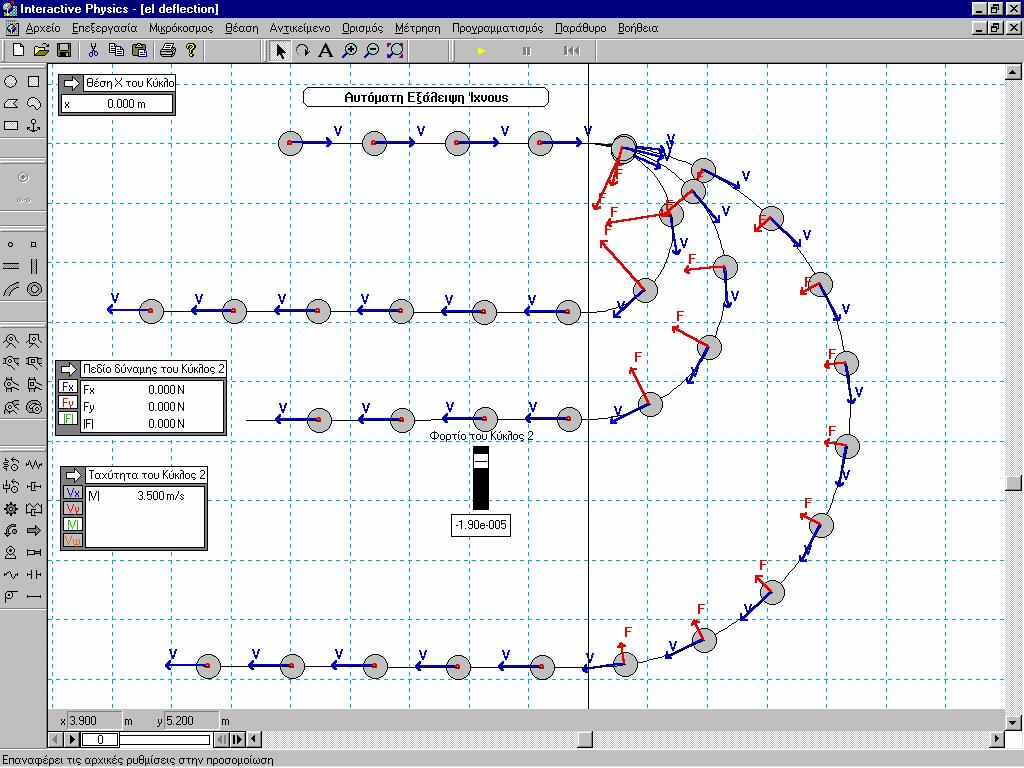Viewport: 1024px width, 768px height.
Task: Click the Zoom to Extents icon
Action: click(395, 50)
